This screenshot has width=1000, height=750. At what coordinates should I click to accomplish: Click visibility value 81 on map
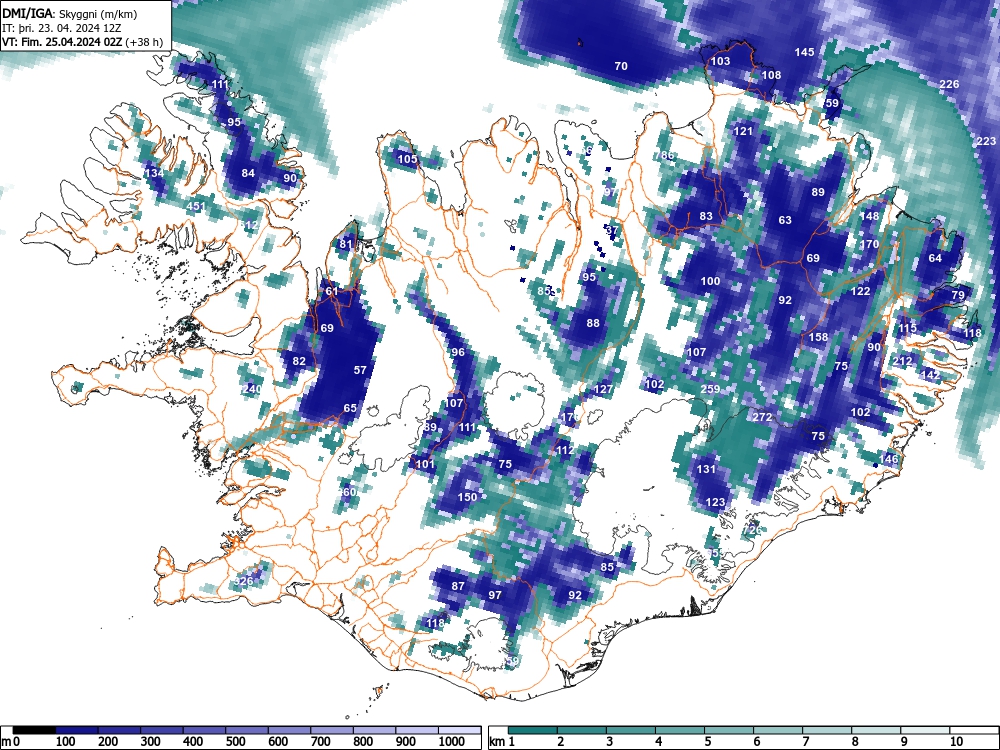coord(346,244)
